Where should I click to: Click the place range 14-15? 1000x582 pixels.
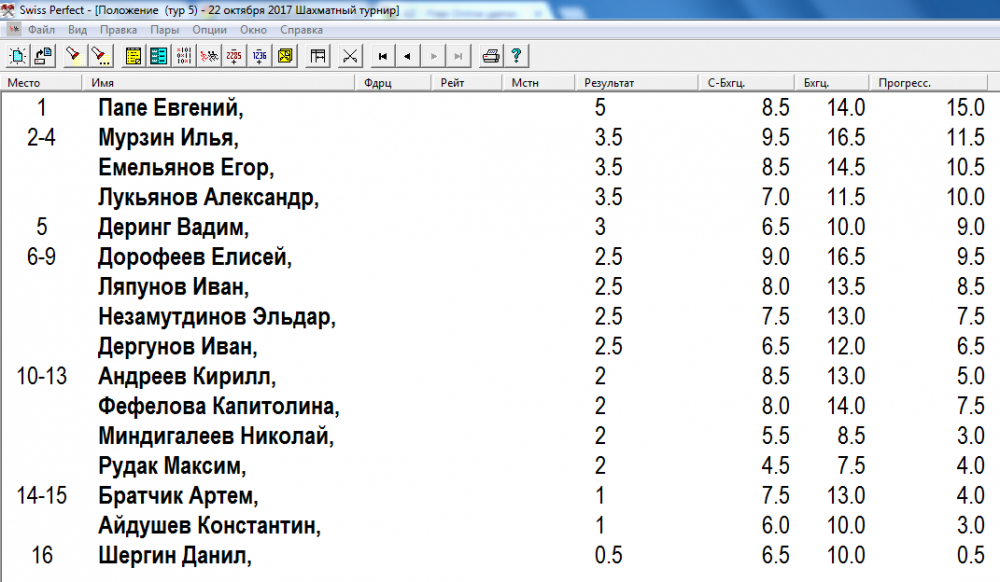coord(41,496)
